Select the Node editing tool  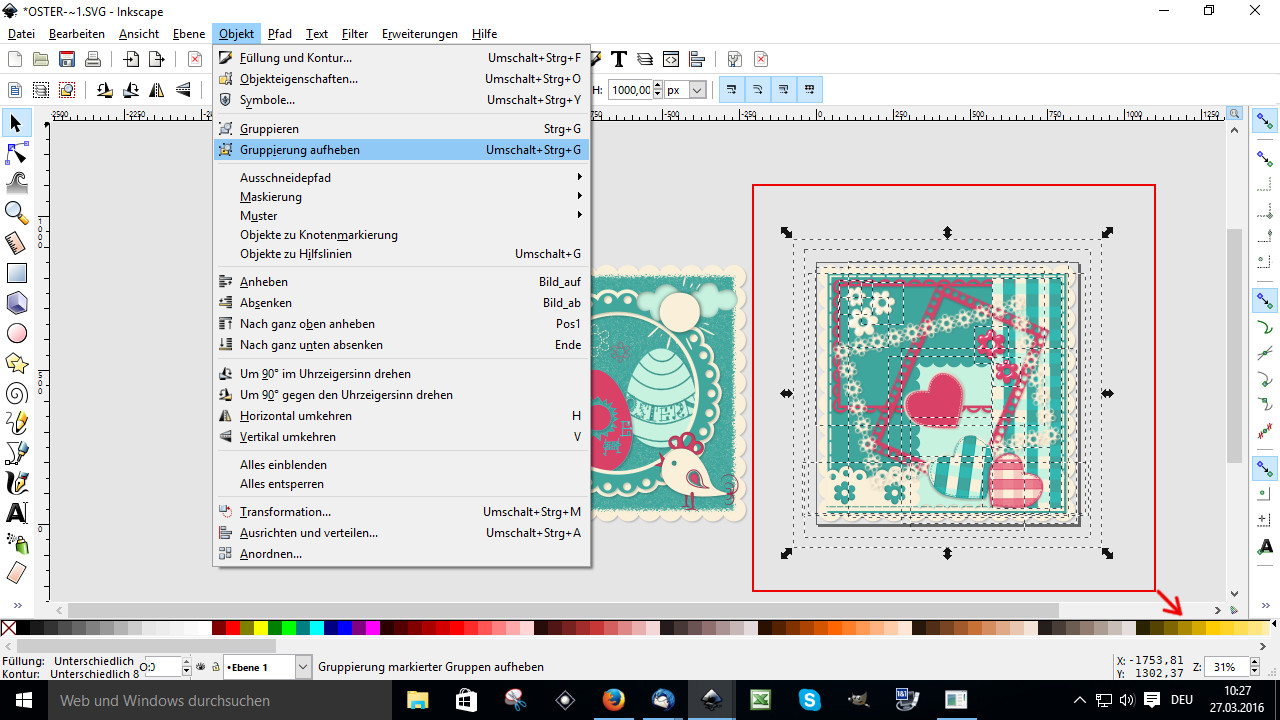click(16, 153)
